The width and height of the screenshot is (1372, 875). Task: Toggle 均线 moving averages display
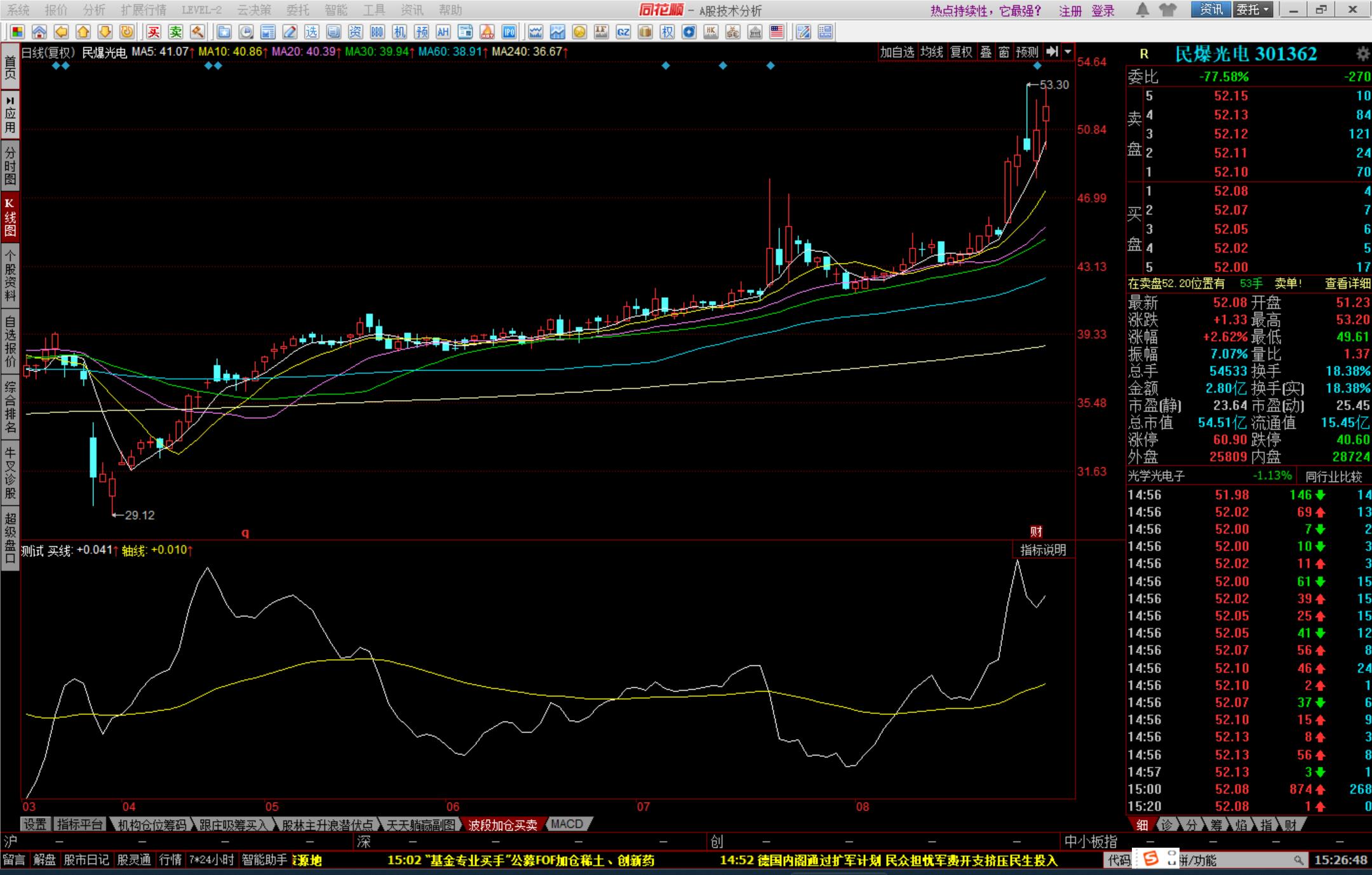(932, 52)
